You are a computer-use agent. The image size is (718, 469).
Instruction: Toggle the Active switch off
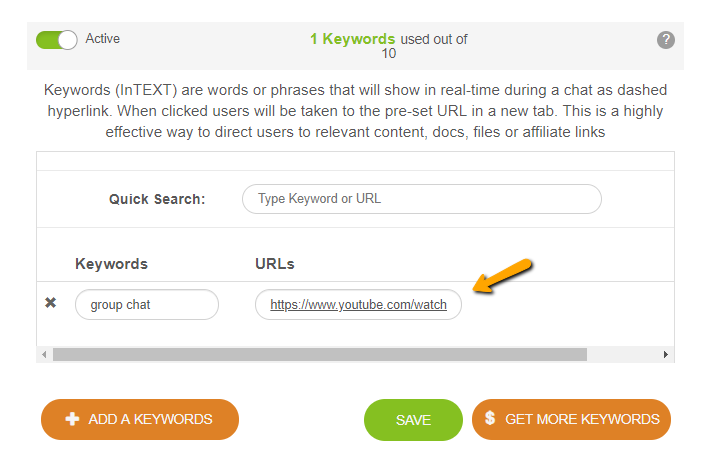pyautogui.click(x=56, y=40)
